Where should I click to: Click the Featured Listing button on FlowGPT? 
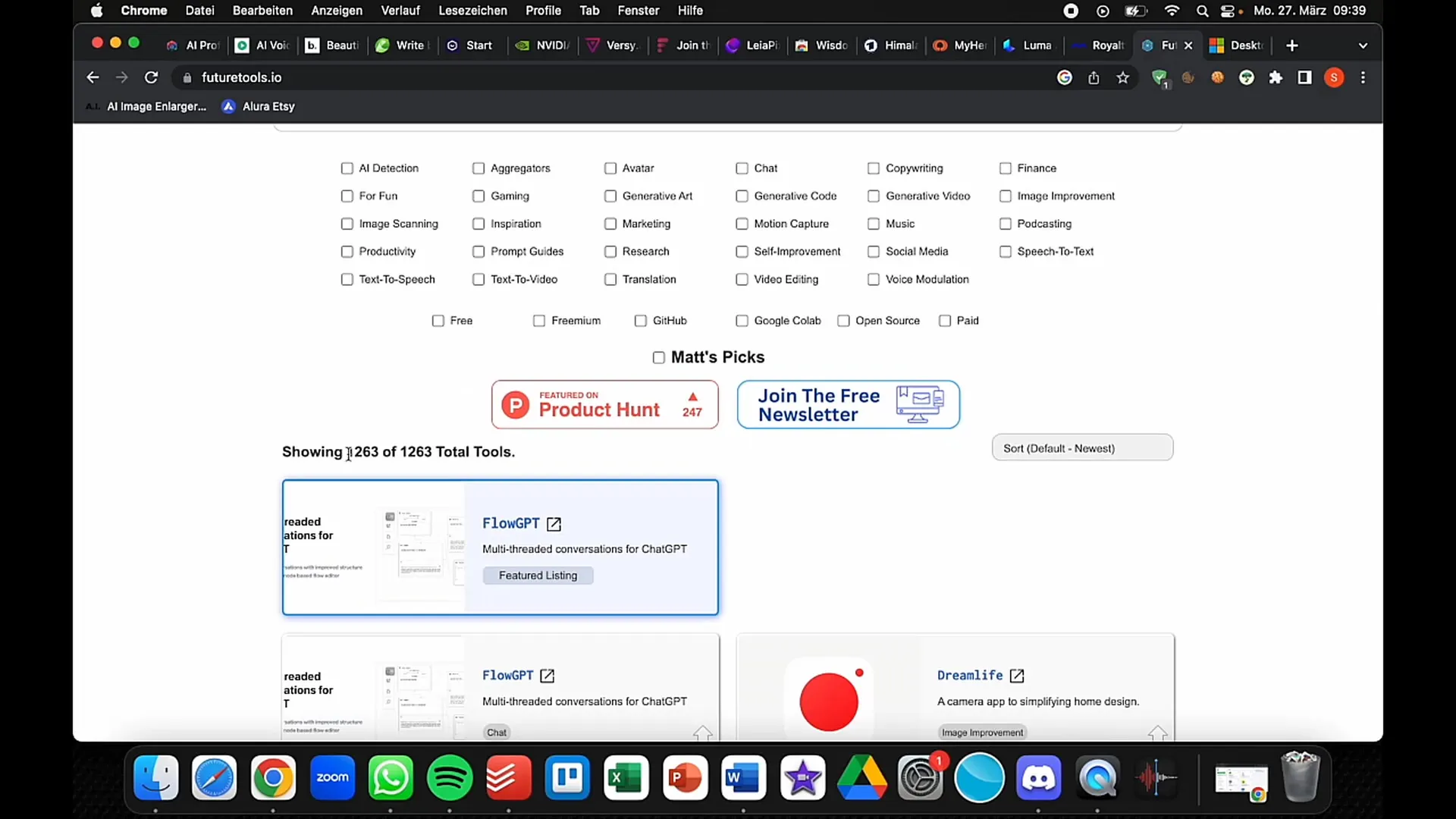click(x=538, y=575)
